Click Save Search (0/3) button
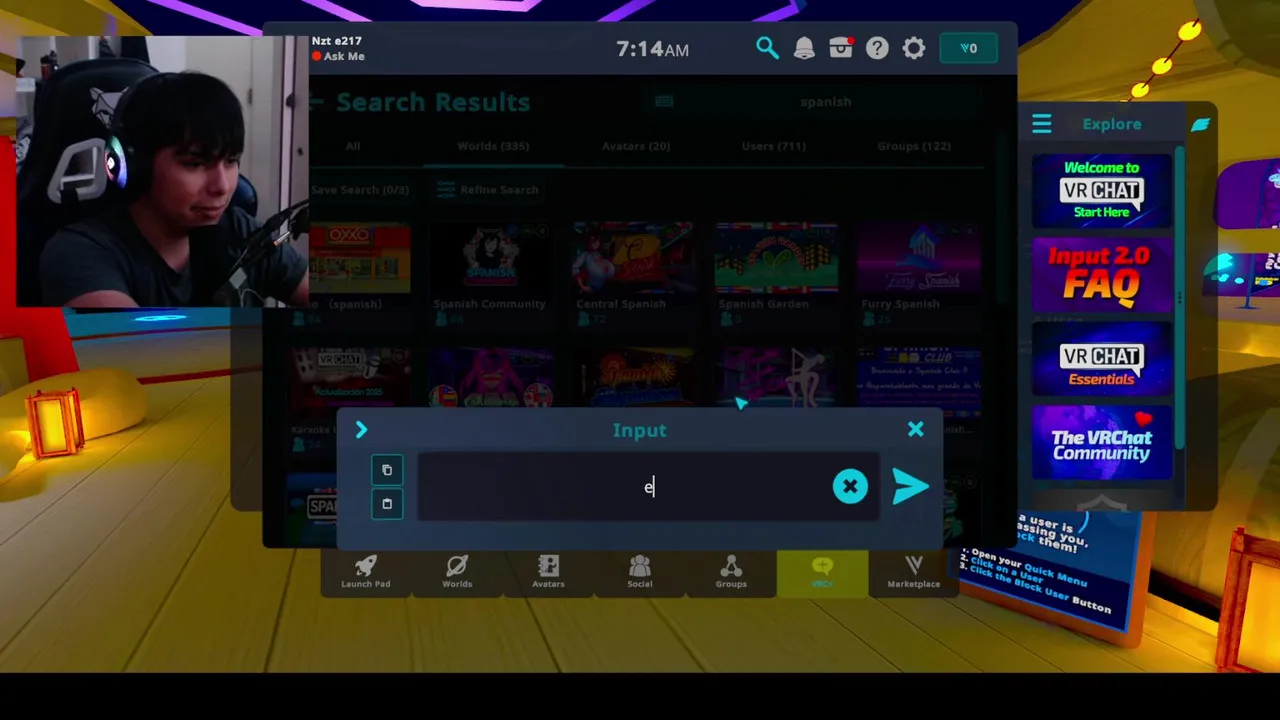Screen dimensions: 1280x720 (359, 189)
